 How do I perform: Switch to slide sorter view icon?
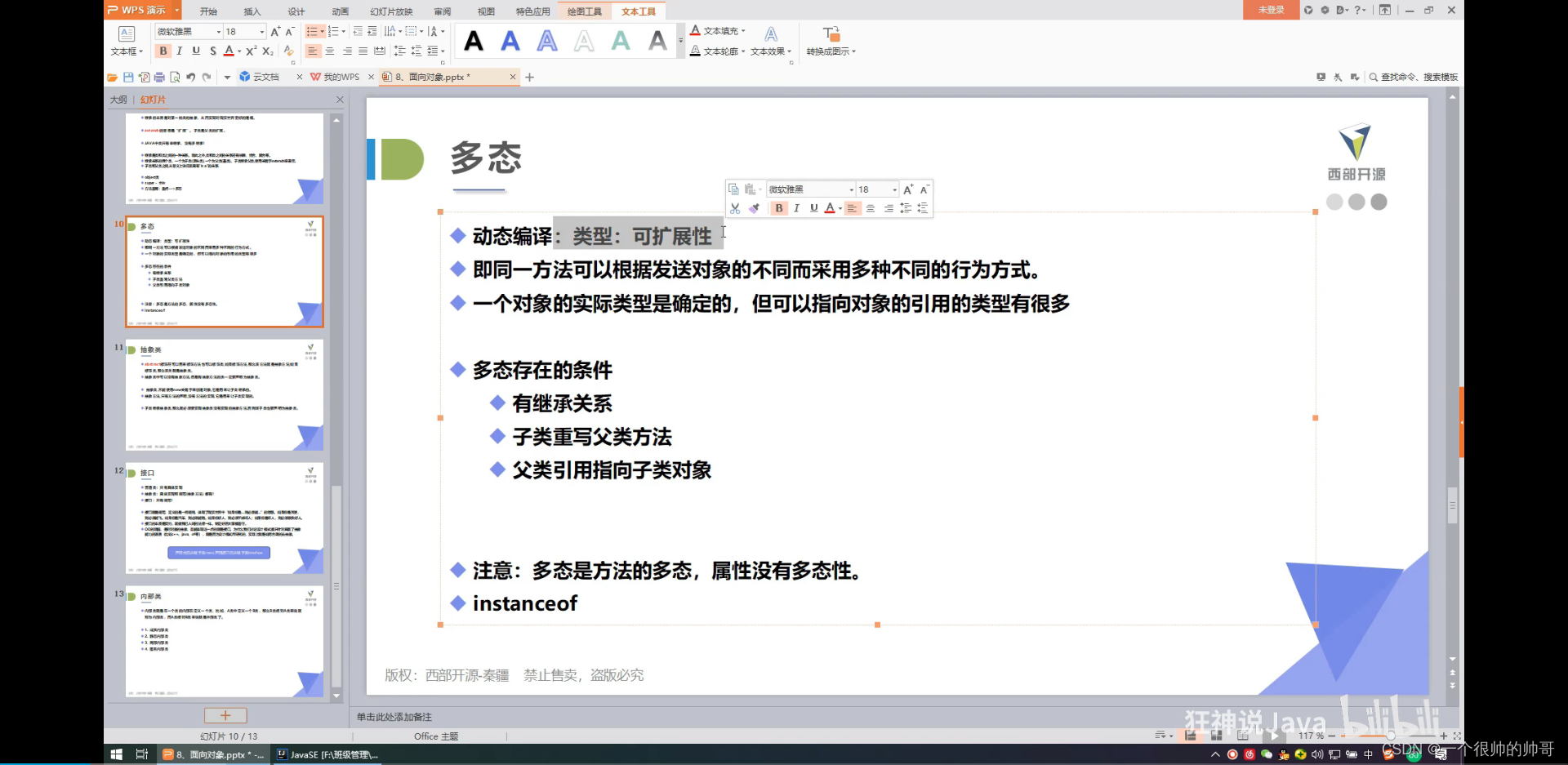[x=1216, y=736]
